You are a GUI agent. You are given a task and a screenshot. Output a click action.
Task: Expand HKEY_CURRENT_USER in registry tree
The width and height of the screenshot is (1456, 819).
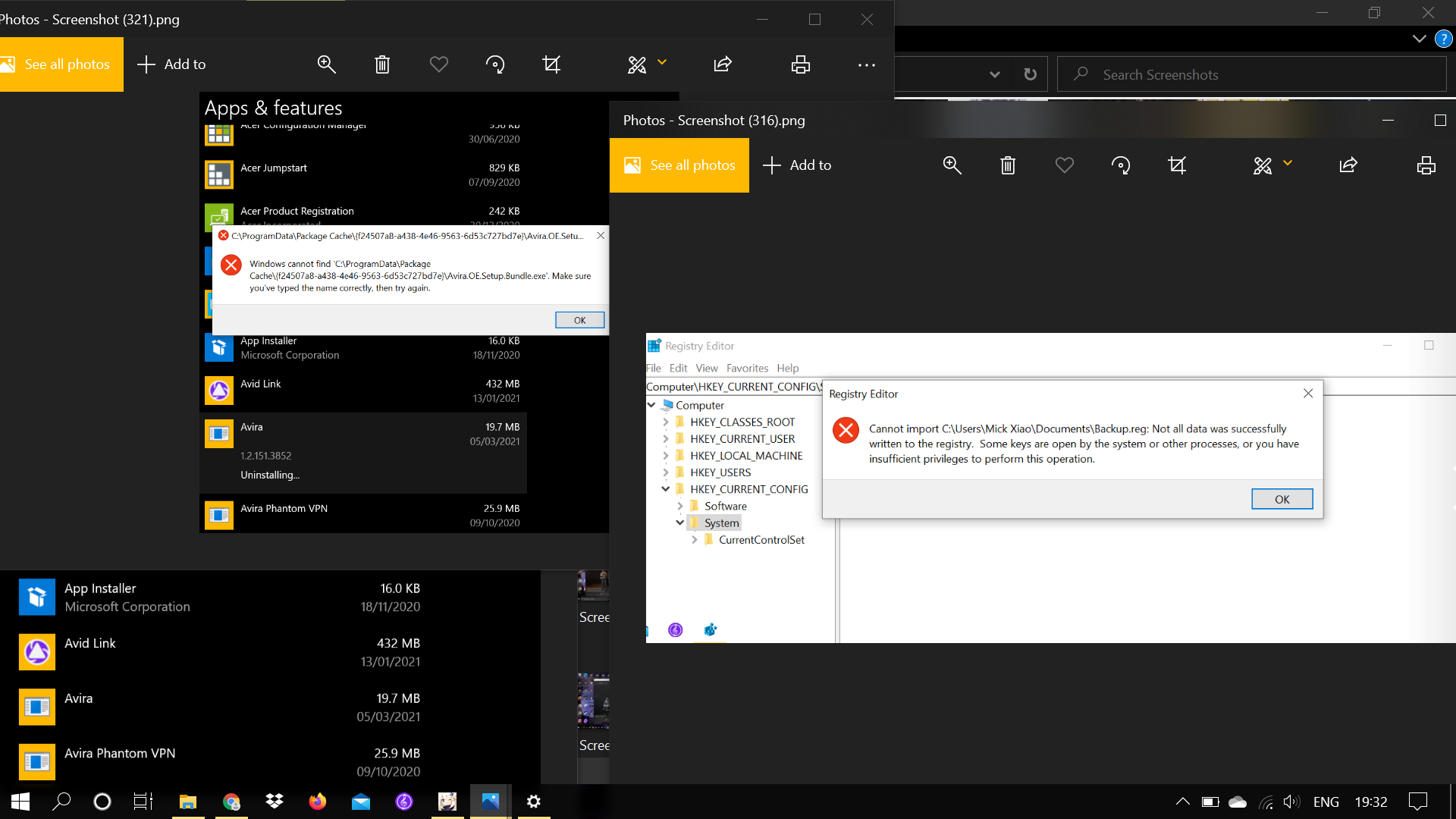(665, 438)
